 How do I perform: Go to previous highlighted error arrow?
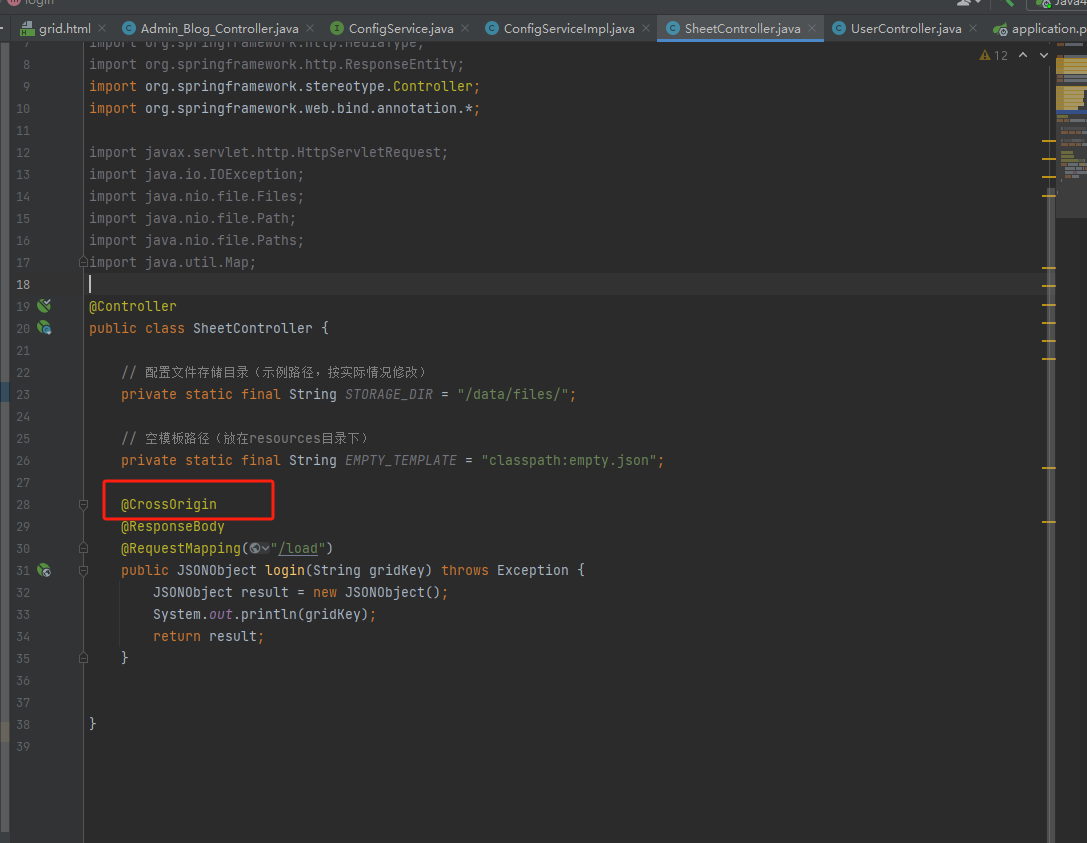(x=1023, y=55)
